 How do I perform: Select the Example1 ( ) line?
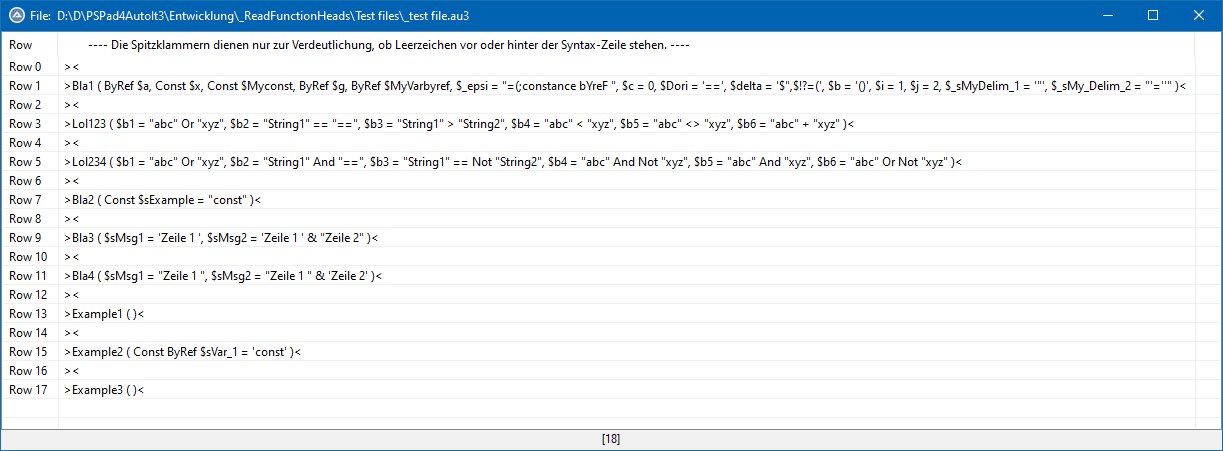104,314
